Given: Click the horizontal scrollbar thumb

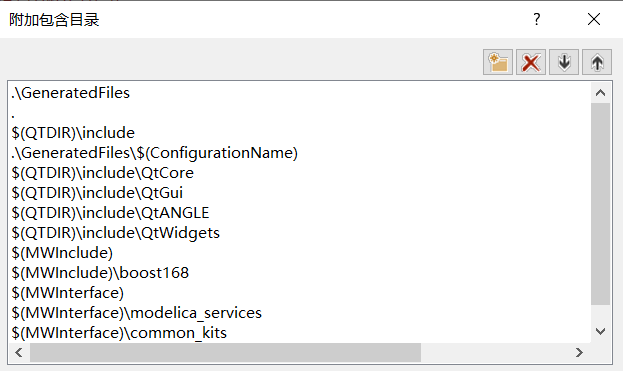Looking at the screenshot, I should click(225, 352).
